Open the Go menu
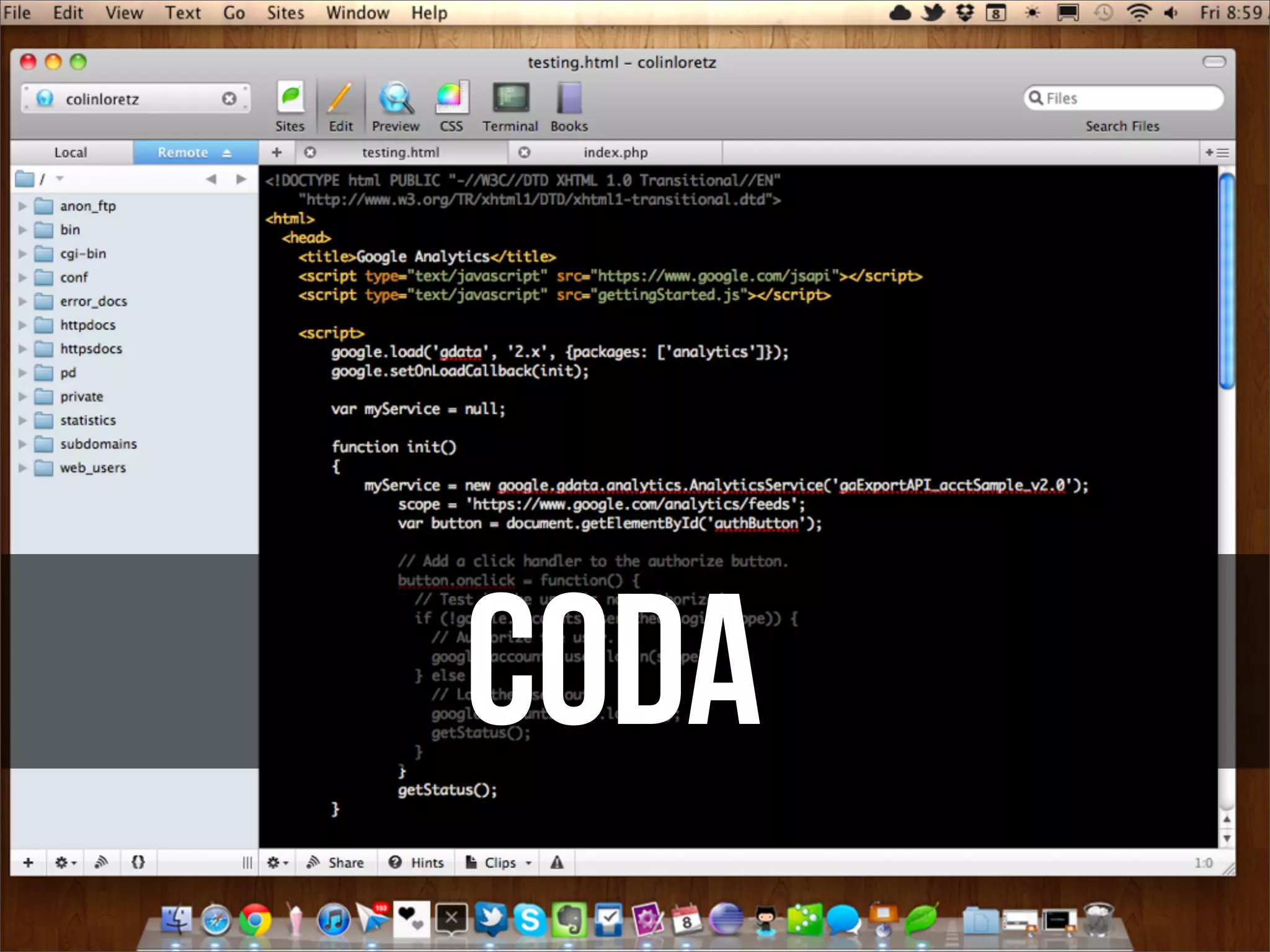This screenshot has height=952, width=1270. tap(234, 12)
